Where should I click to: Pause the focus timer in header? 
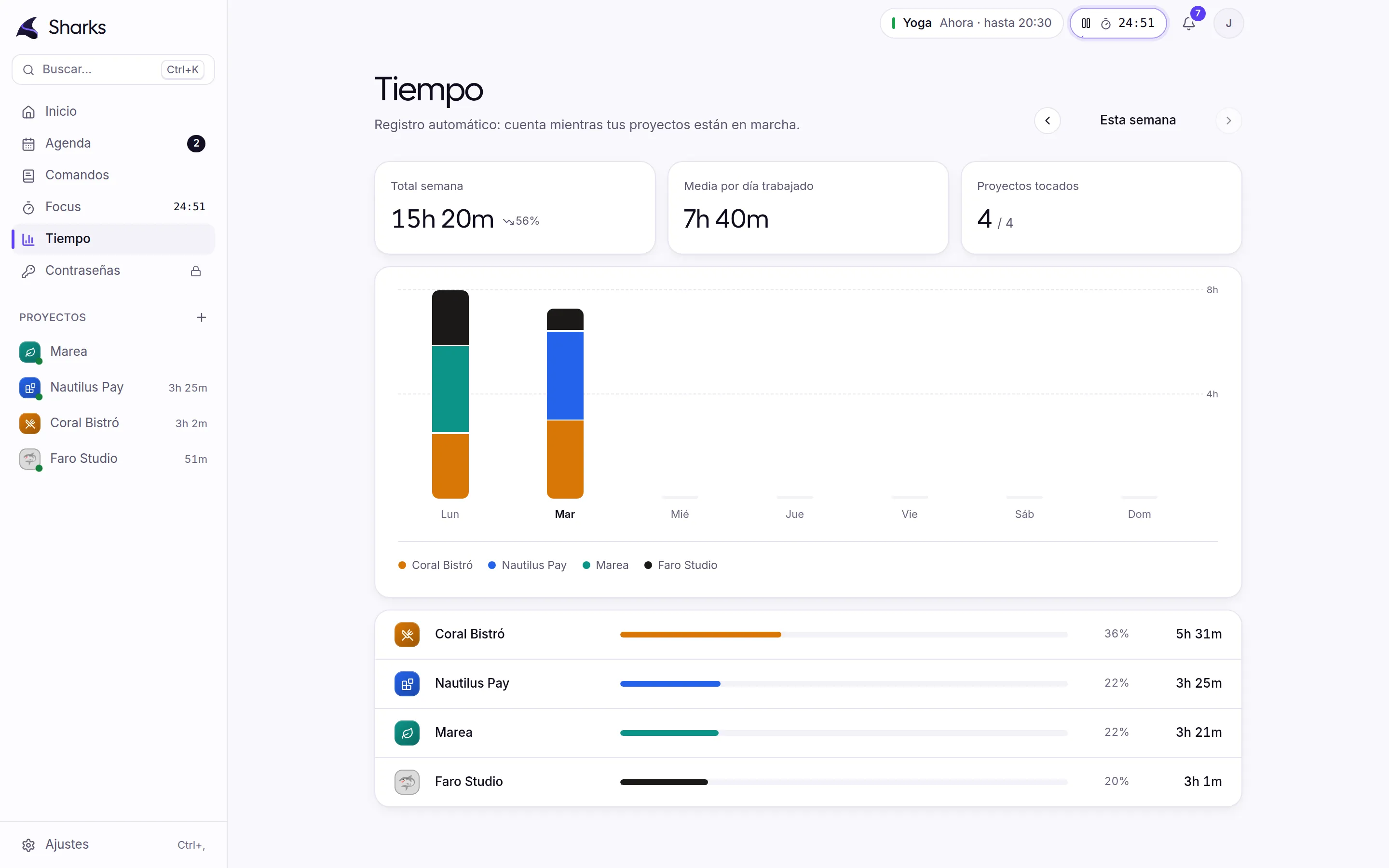click(1086, 23)
